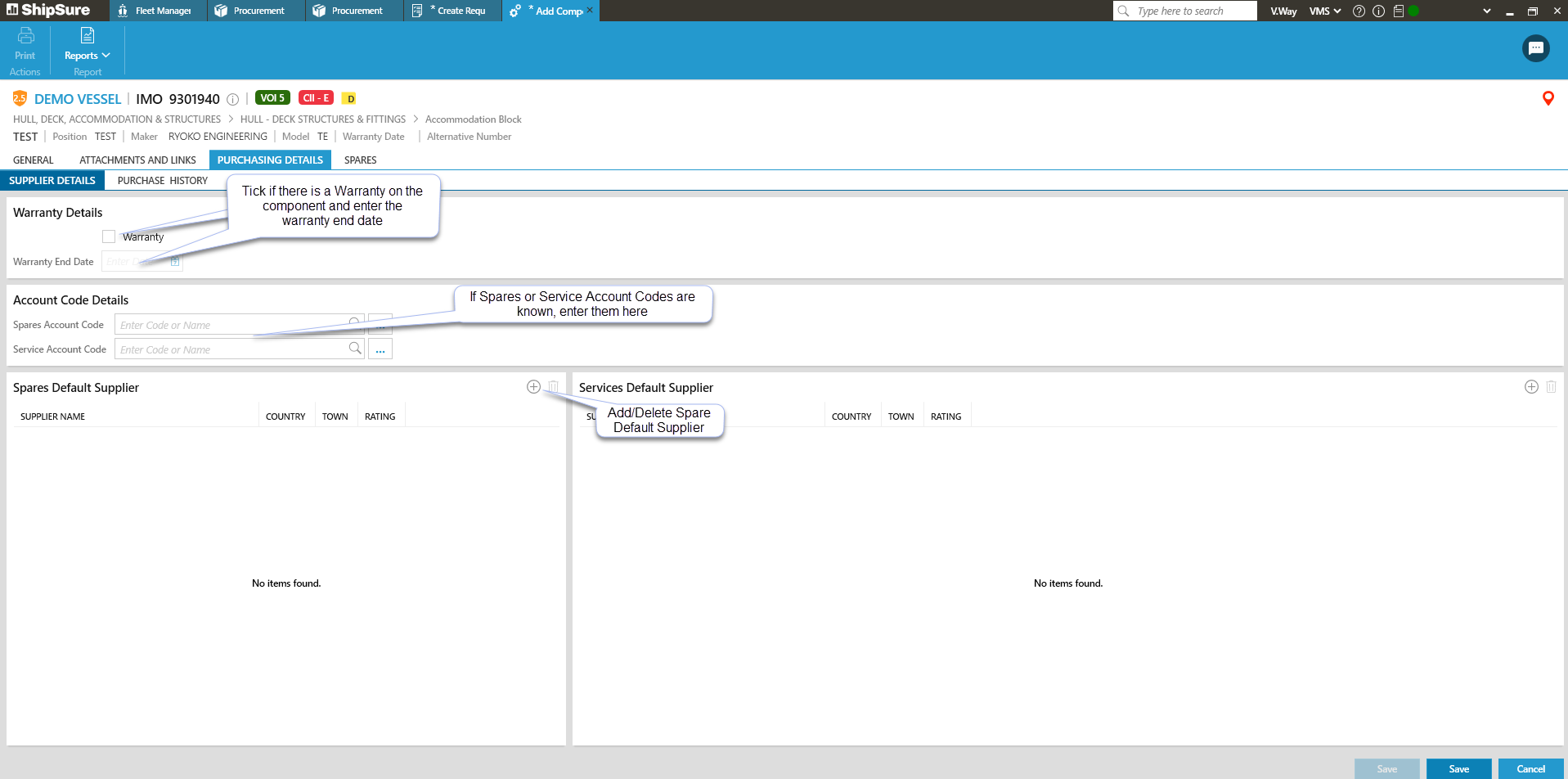The image size is (1568, 779).
Task: Browse service account codes with ellipsis button
Action: [380, 349]
